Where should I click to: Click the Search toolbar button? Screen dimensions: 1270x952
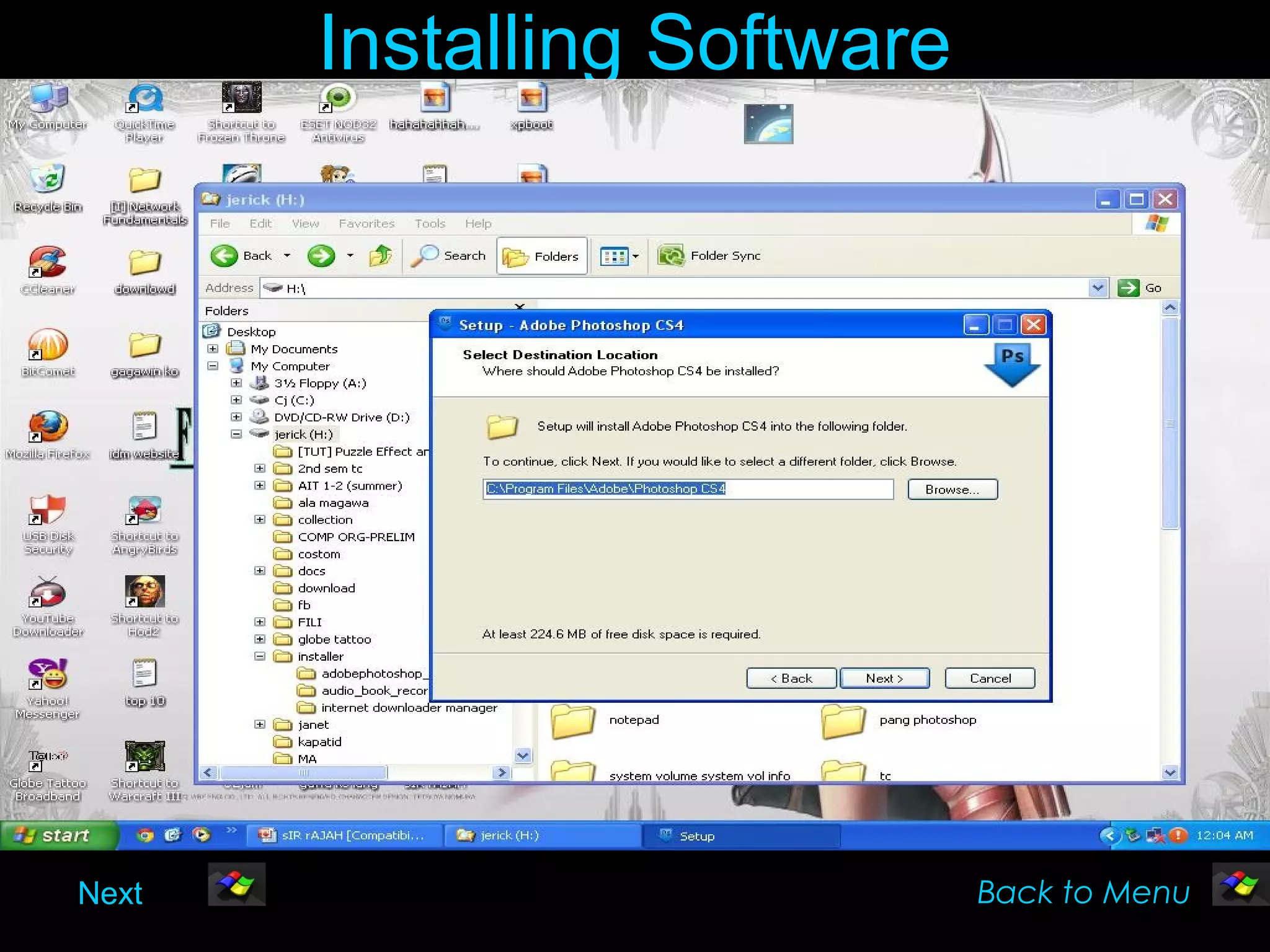point(449,255)
